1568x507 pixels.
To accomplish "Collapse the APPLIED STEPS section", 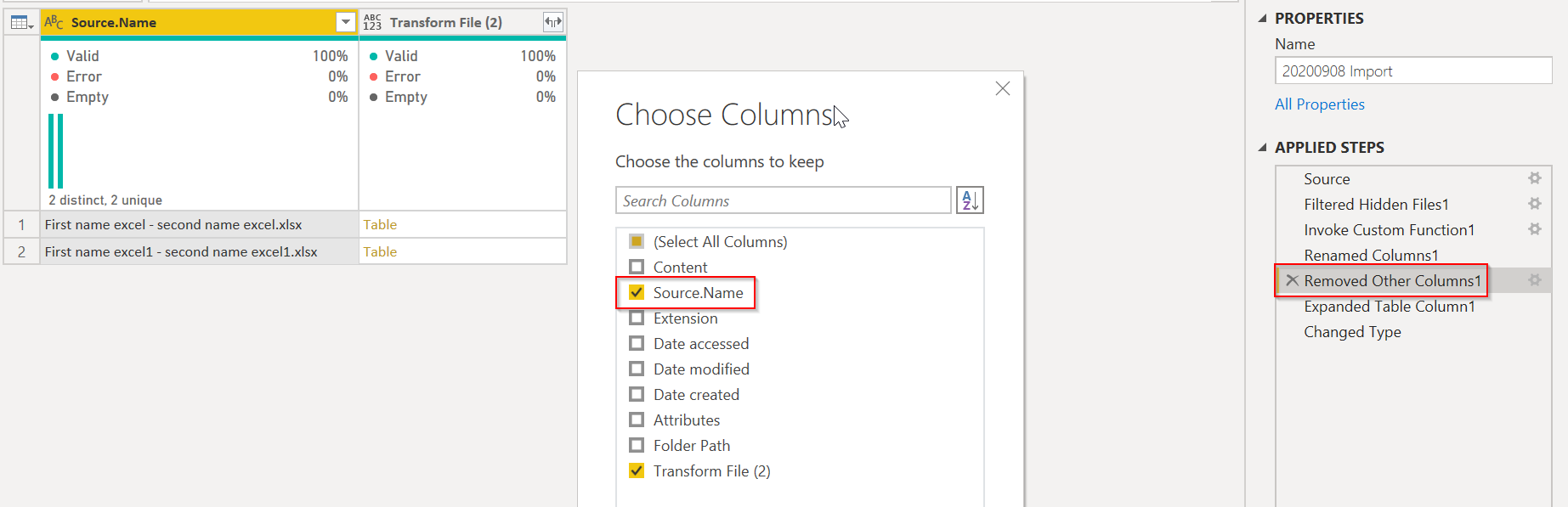I will tap(1262, 148).
